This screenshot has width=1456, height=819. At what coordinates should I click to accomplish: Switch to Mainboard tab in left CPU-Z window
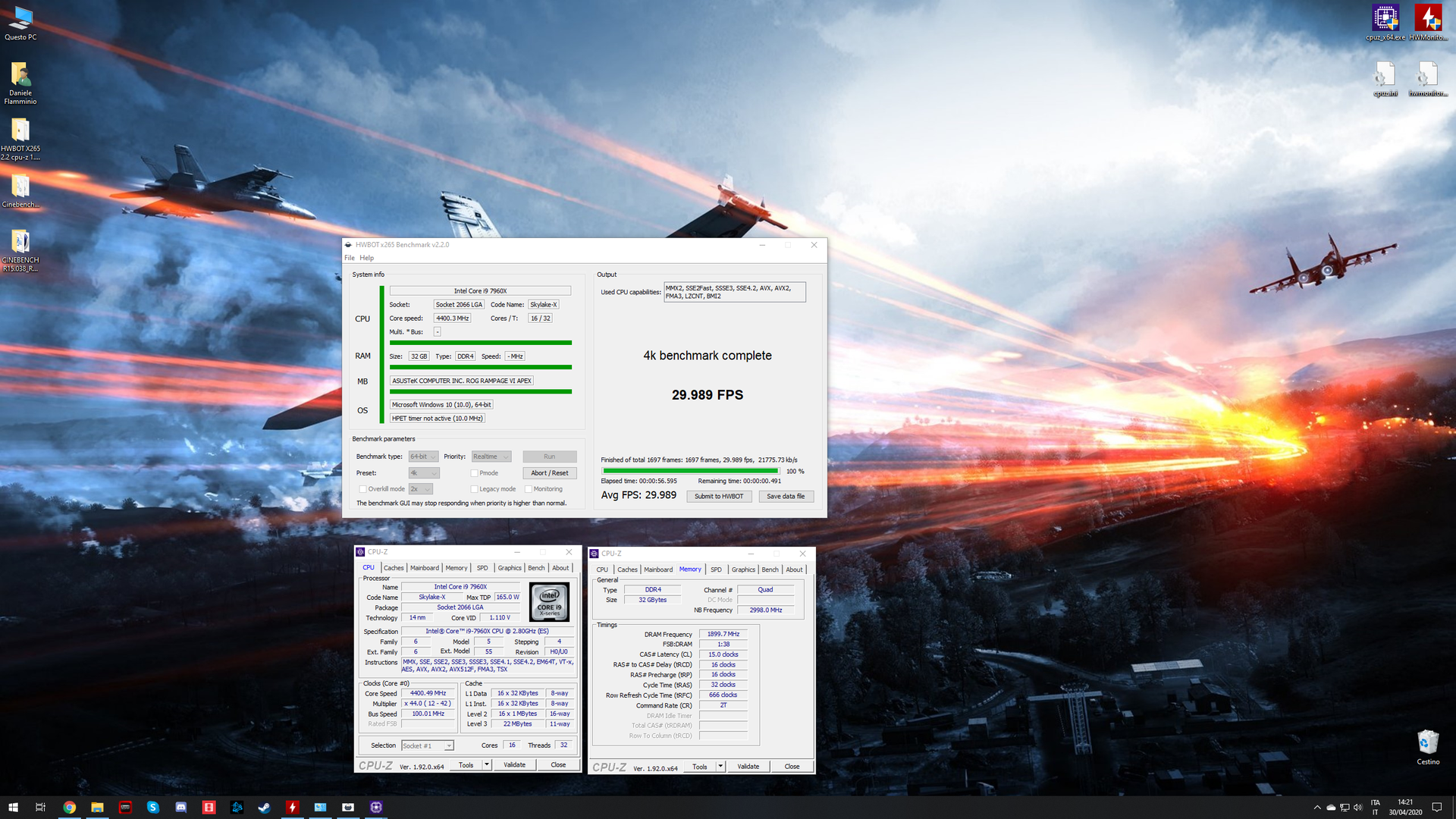tap(425, 568)
